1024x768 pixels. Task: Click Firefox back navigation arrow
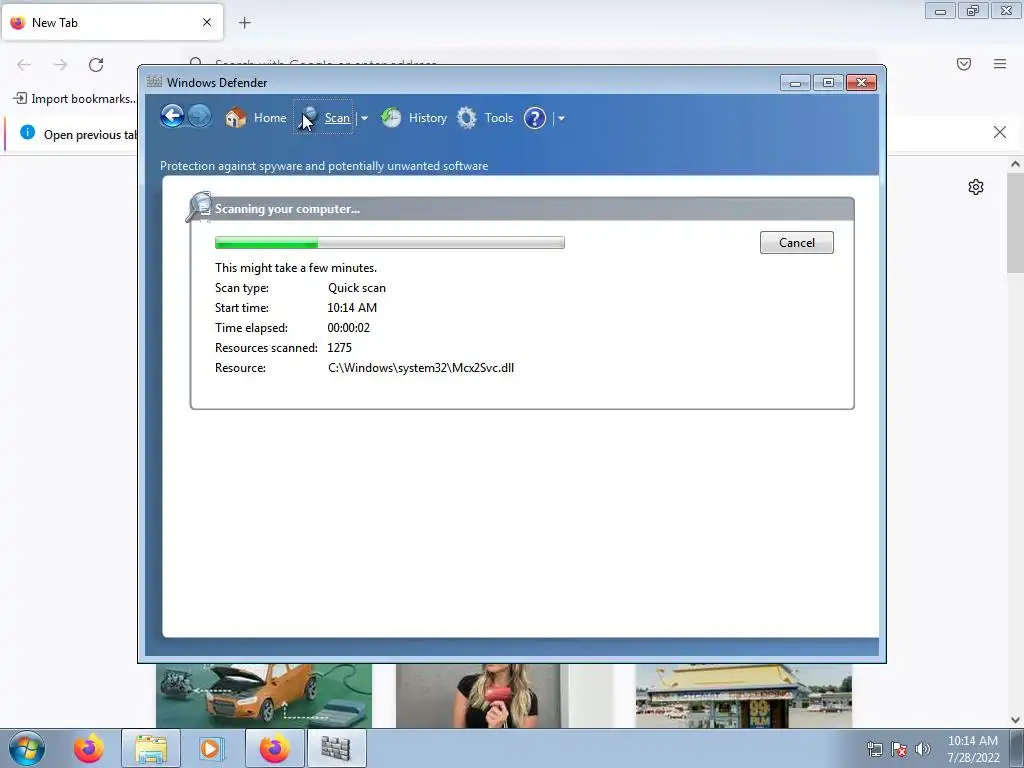24,64
